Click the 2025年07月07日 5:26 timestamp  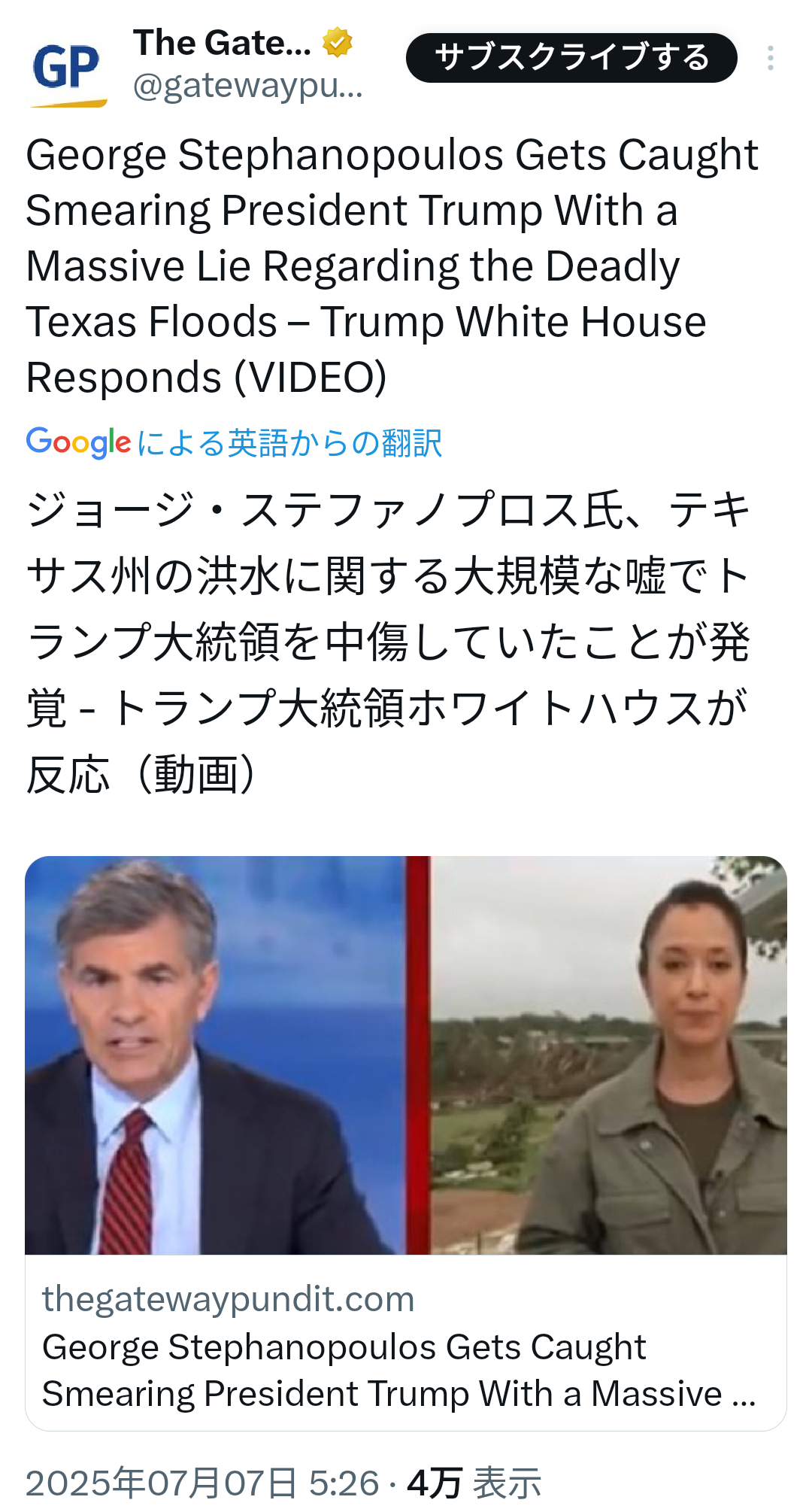(202, 1483)
